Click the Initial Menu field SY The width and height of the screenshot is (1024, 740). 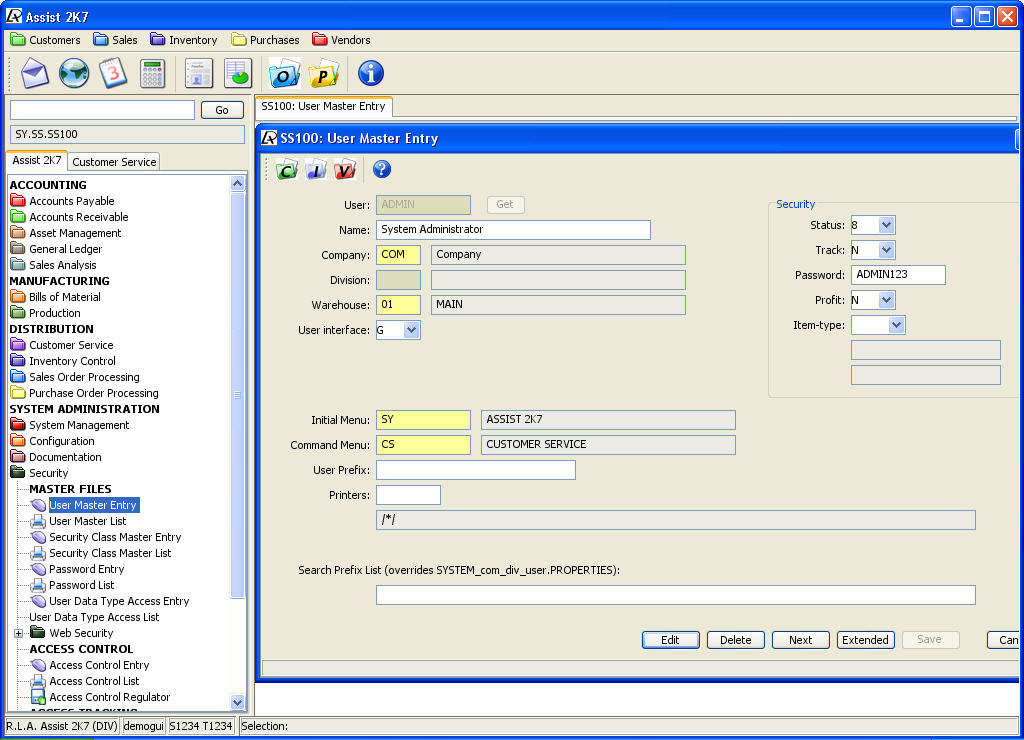[423, 420]
